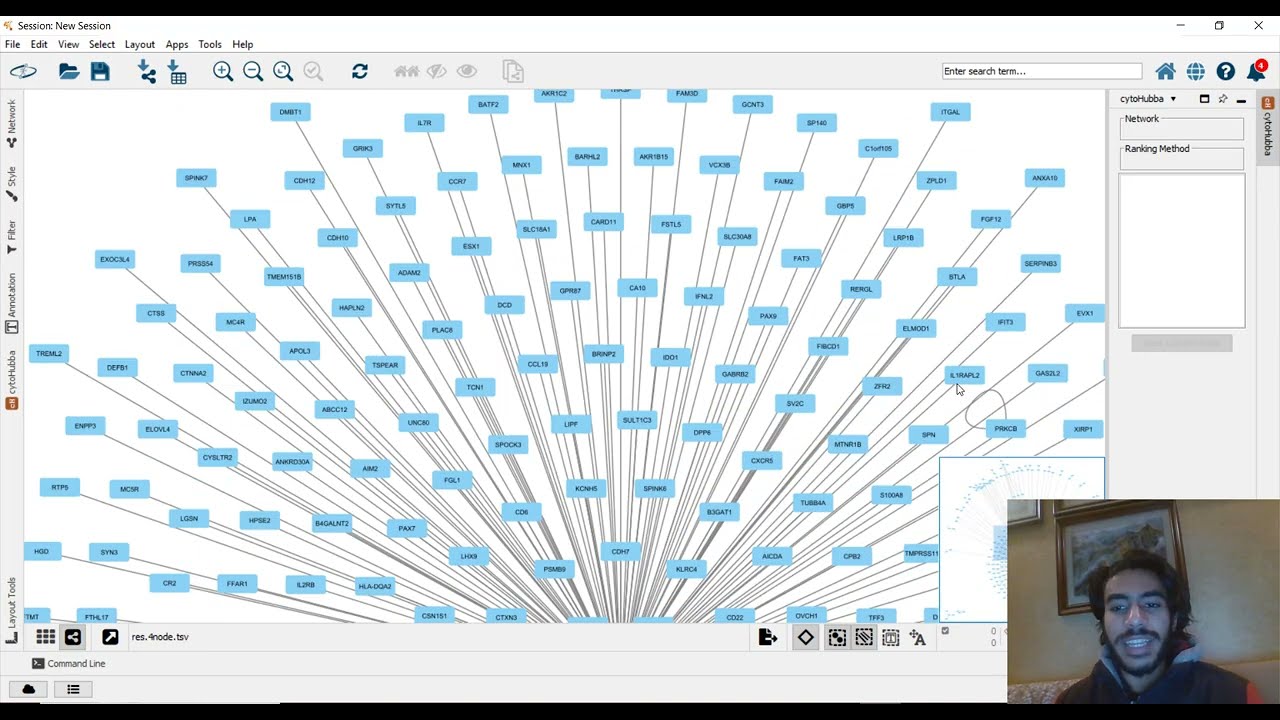1280x720 pixels.
Task: Toggle graphics details diamond icon
Action: tap(805, 637)
